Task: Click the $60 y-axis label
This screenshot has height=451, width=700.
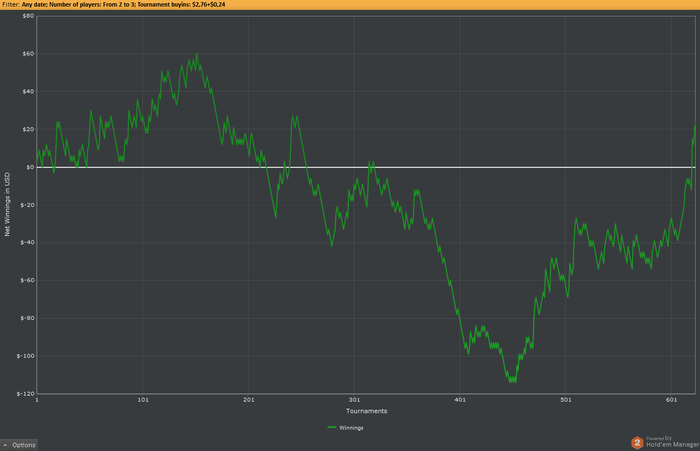Action: [x=28, y=54]
